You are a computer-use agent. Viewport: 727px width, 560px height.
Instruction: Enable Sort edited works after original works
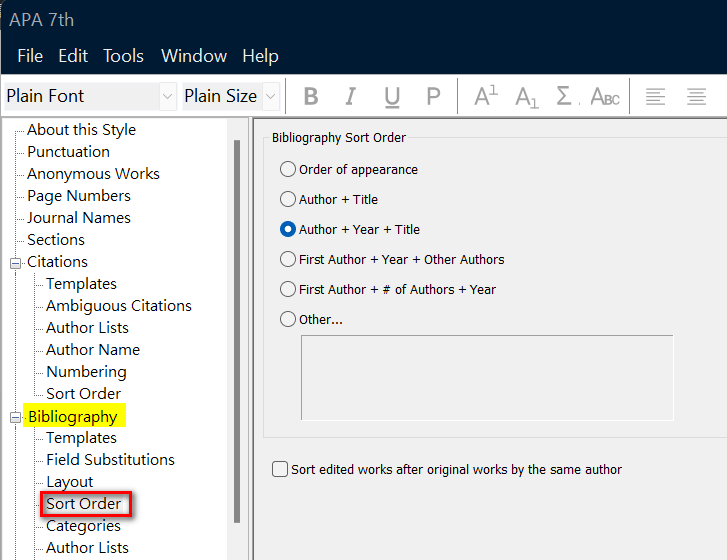(280, 469)
